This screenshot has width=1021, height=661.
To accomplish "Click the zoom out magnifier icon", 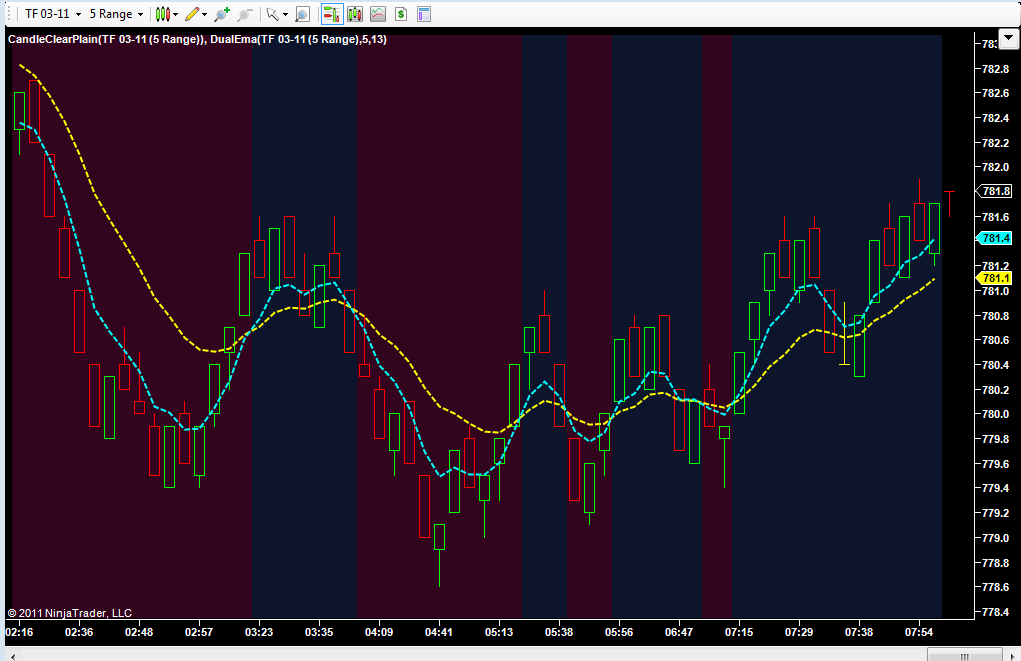I will 245,14.
